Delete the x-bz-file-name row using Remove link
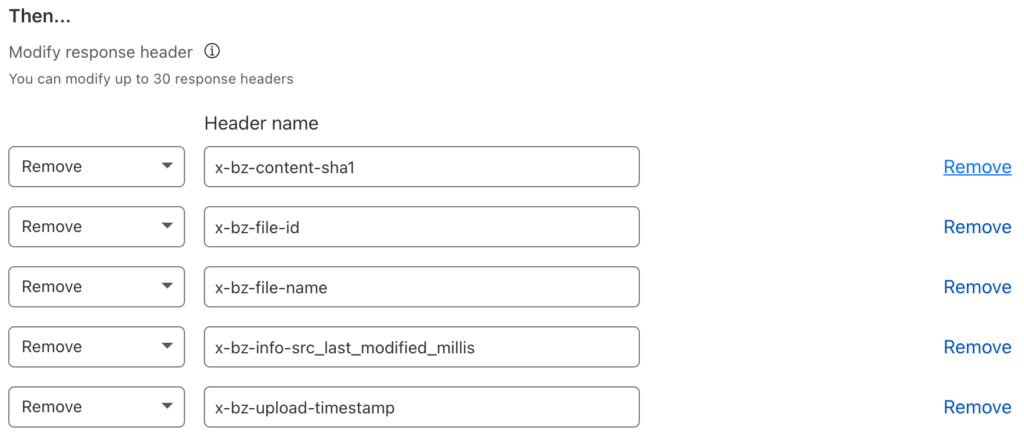 [977, 287]
